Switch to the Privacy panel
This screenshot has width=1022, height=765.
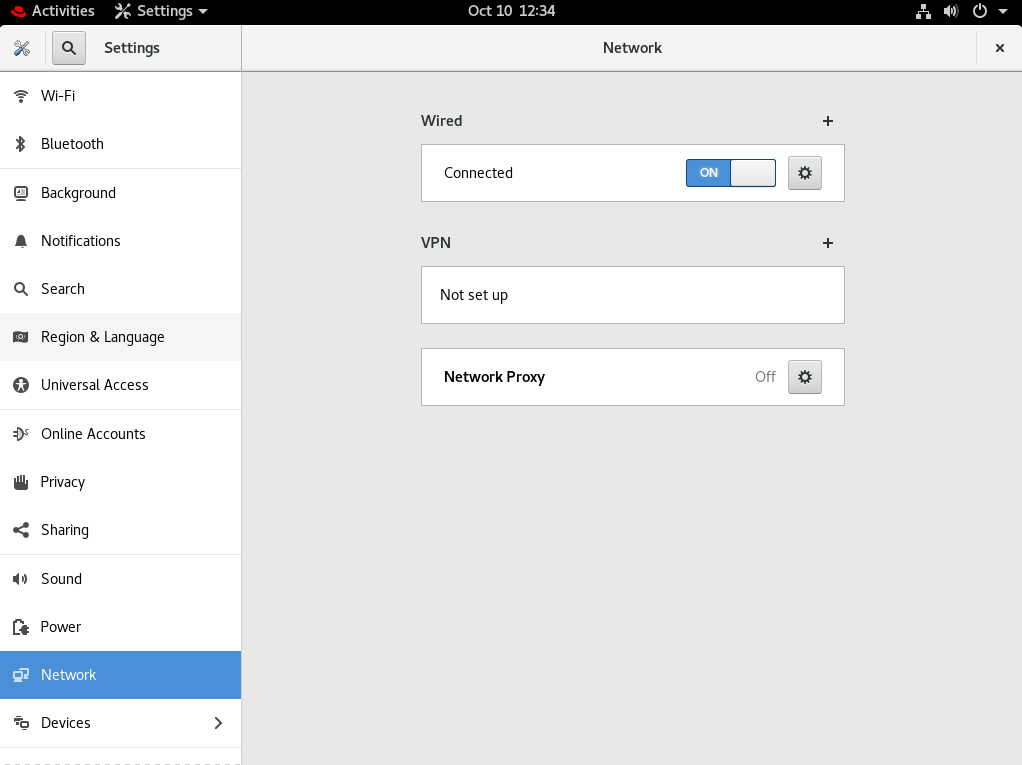pos(63,482)
